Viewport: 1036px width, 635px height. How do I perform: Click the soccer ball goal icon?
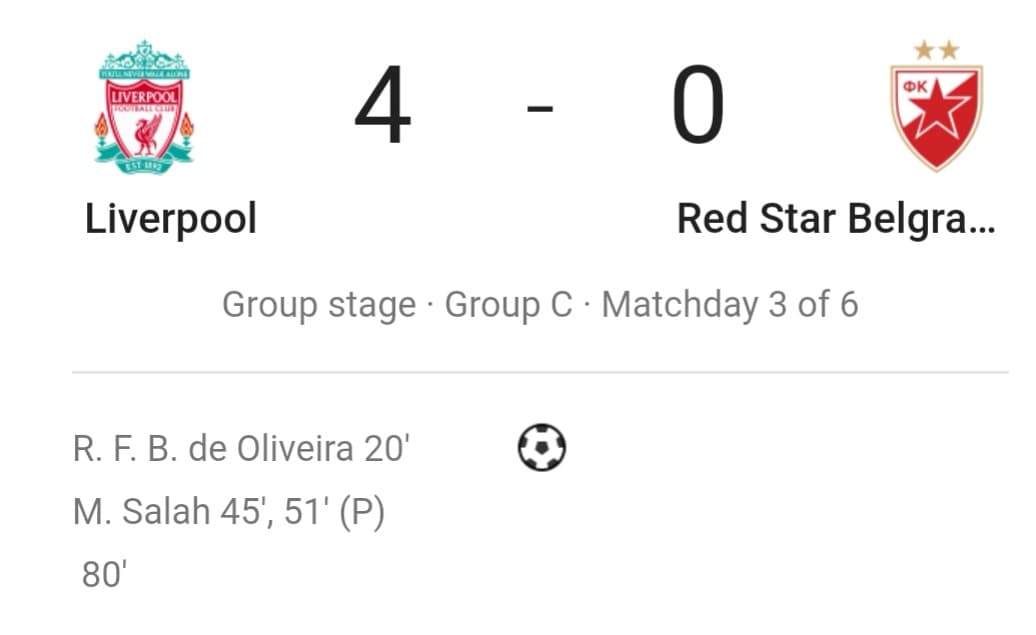click(542, 447)
